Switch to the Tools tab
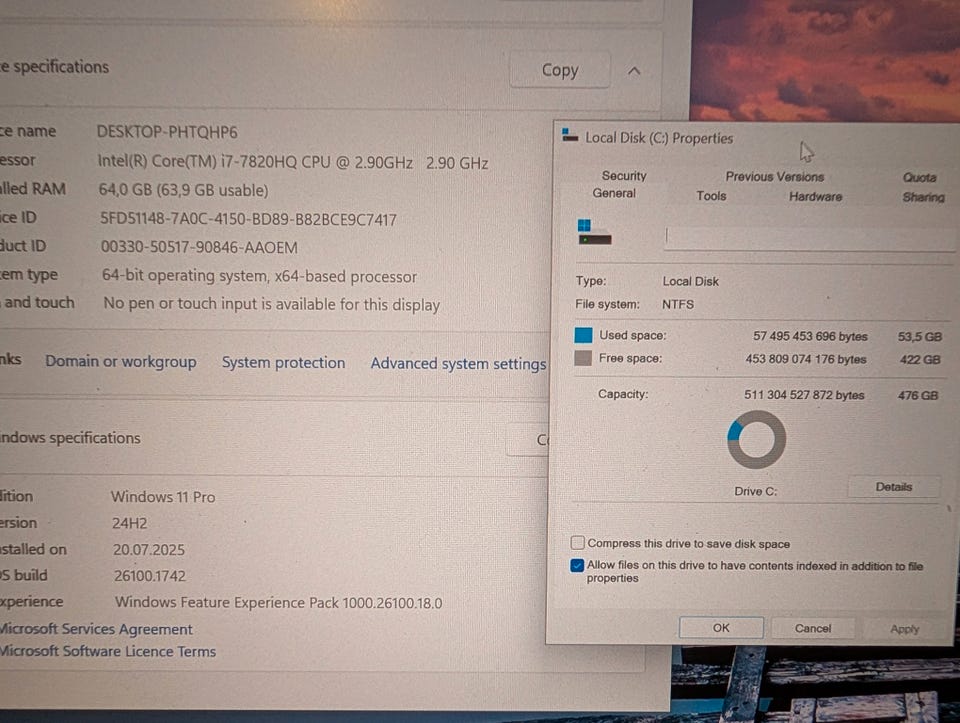Viewport: 960px width, 723px height. click(x=711, y=196)
